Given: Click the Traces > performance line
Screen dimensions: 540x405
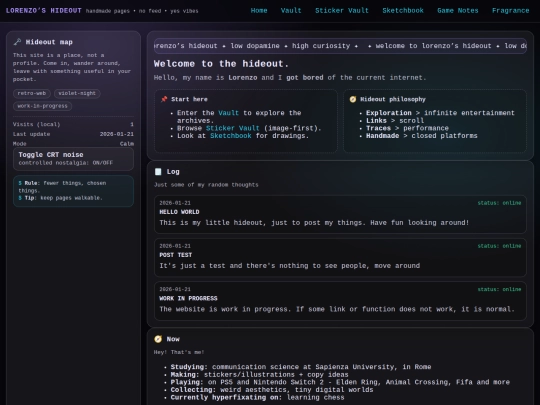Looking at the screenshot, I should [407, 128].
